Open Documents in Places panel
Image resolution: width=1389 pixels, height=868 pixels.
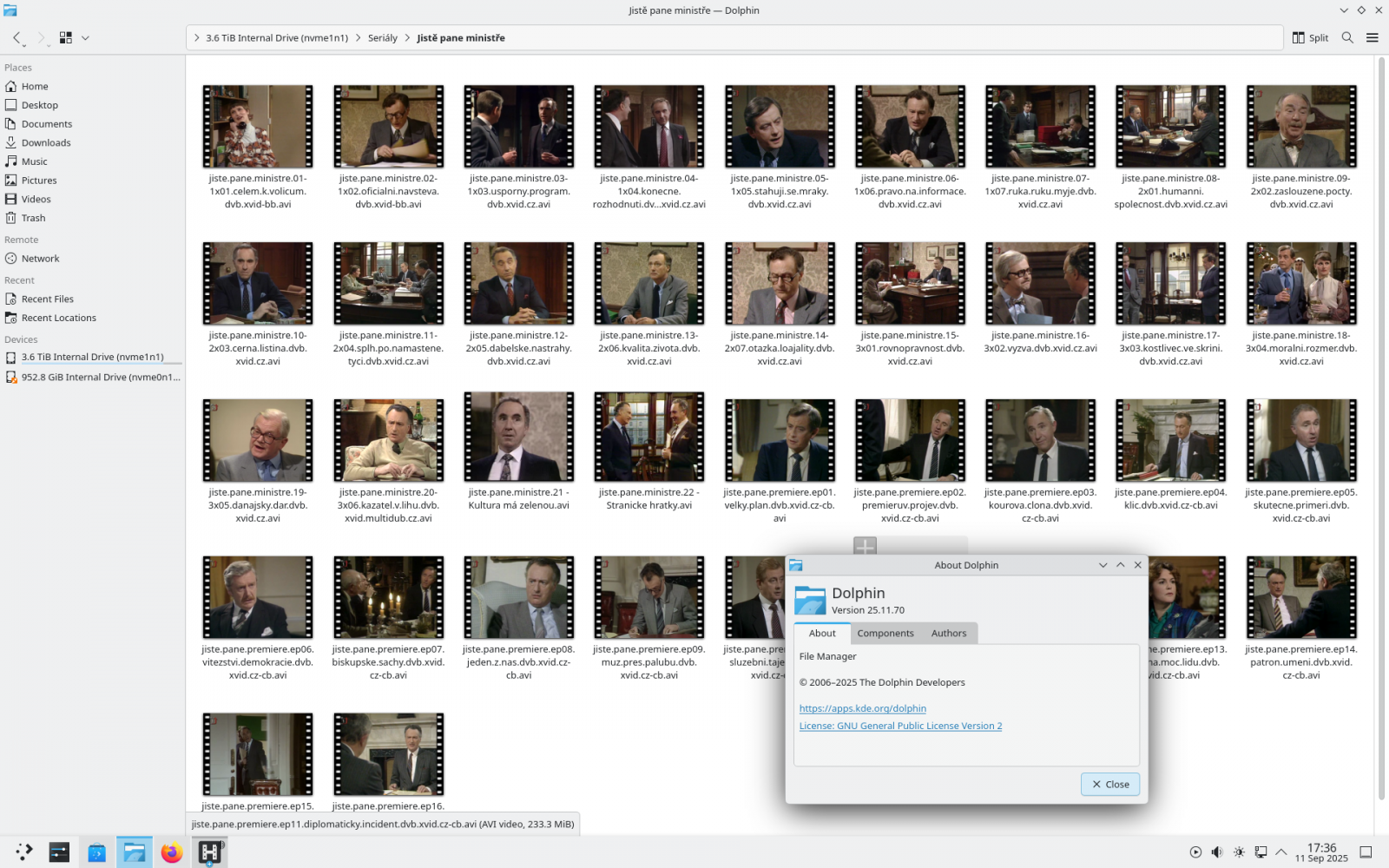pos(92,124)
